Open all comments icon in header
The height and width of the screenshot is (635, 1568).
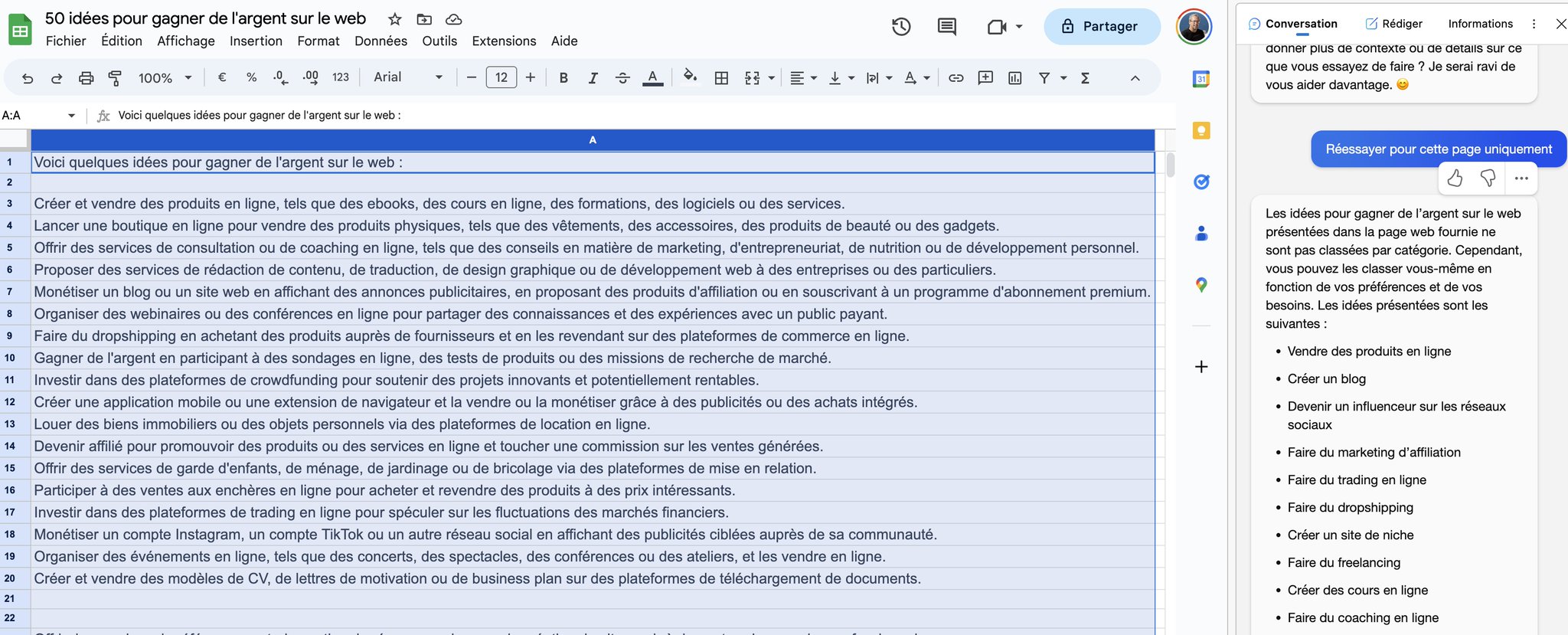(946, 27)
